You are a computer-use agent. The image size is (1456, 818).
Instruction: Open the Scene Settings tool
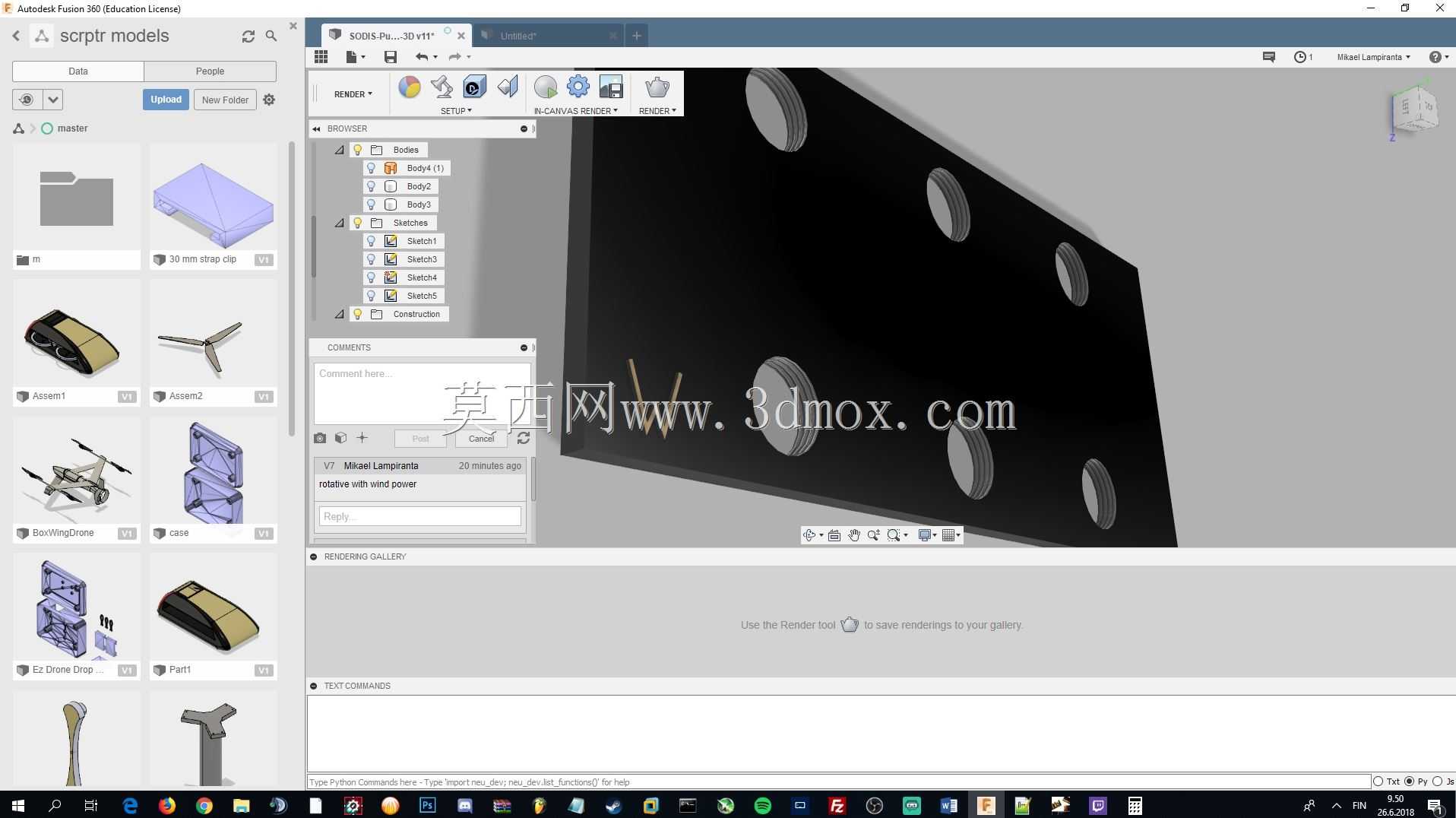click(442, 87)
